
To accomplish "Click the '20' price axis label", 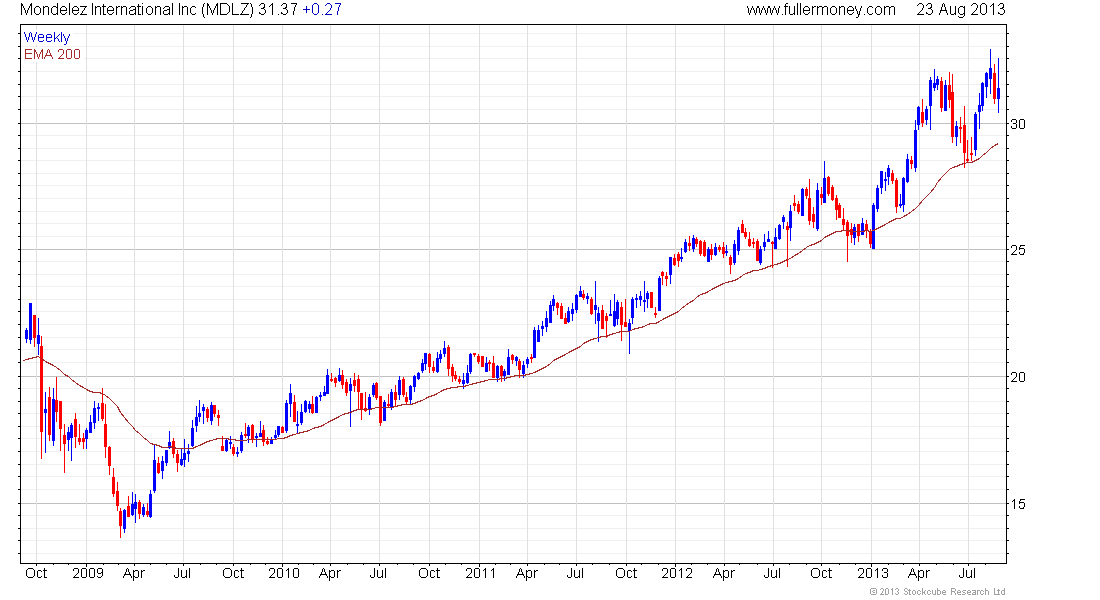I will click(x=1017, y=378).
